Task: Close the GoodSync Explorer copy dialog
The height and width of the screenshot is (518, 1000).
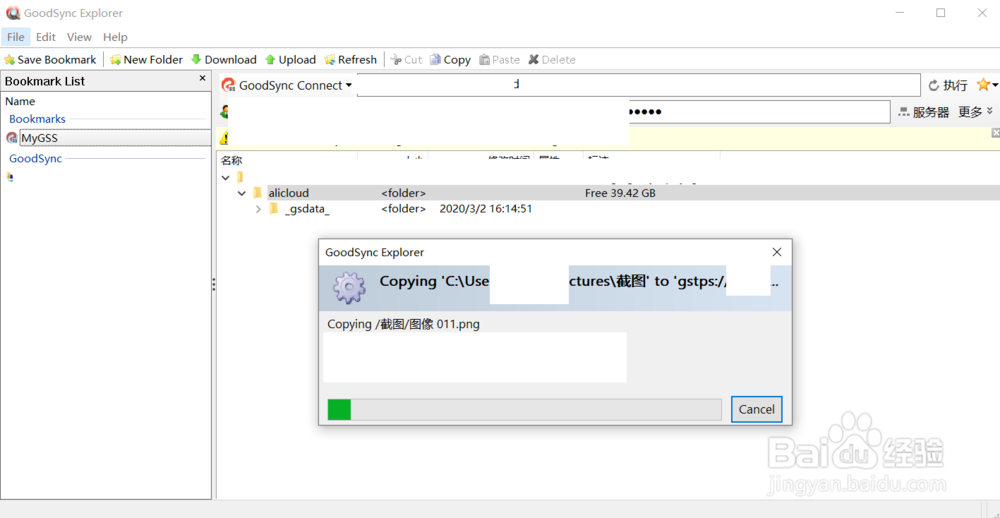Action: click(776, 252)
